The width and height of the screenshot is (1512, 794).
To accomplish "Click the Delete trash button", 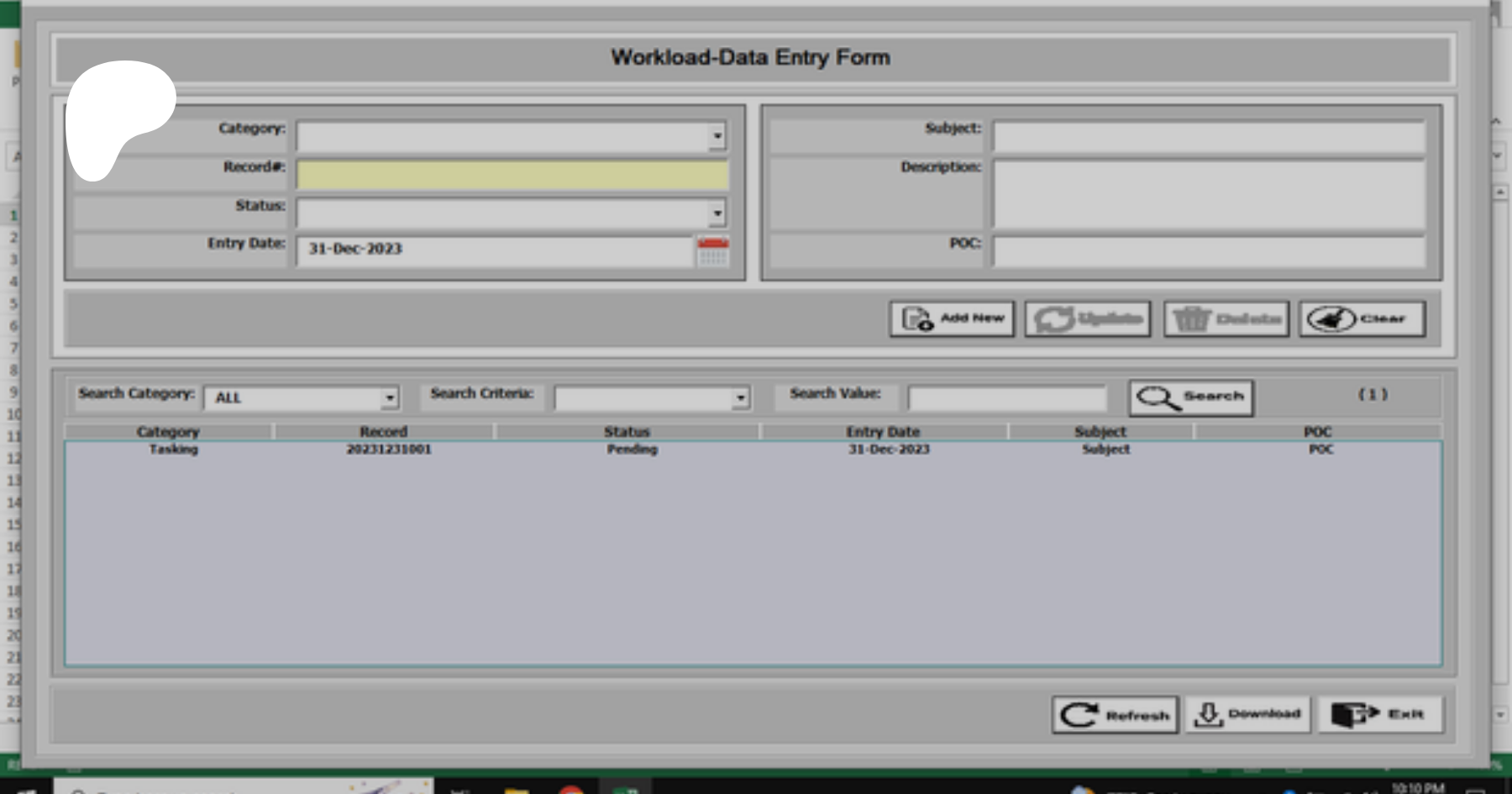I will click(1226, 319).
